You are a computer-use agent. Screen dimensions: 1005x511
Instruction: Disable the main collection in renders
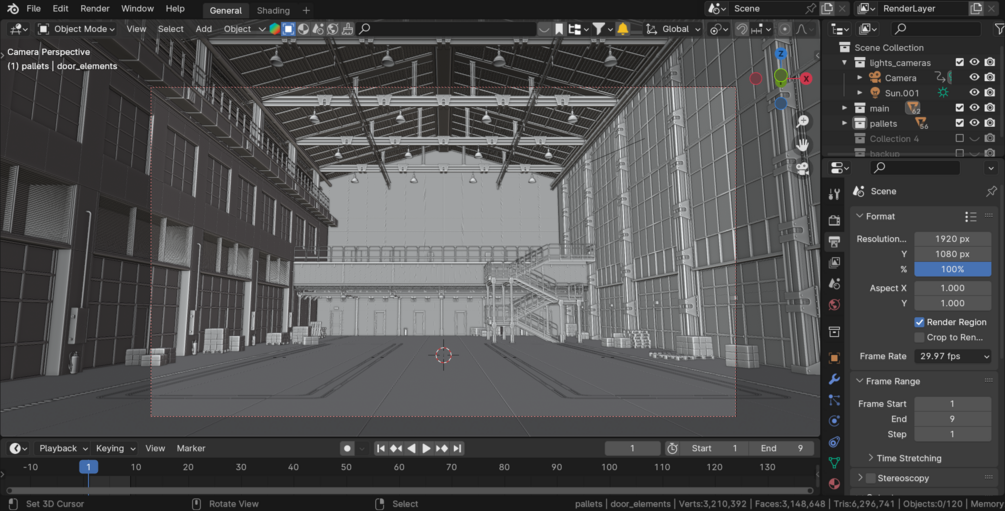tap(990, 108)
